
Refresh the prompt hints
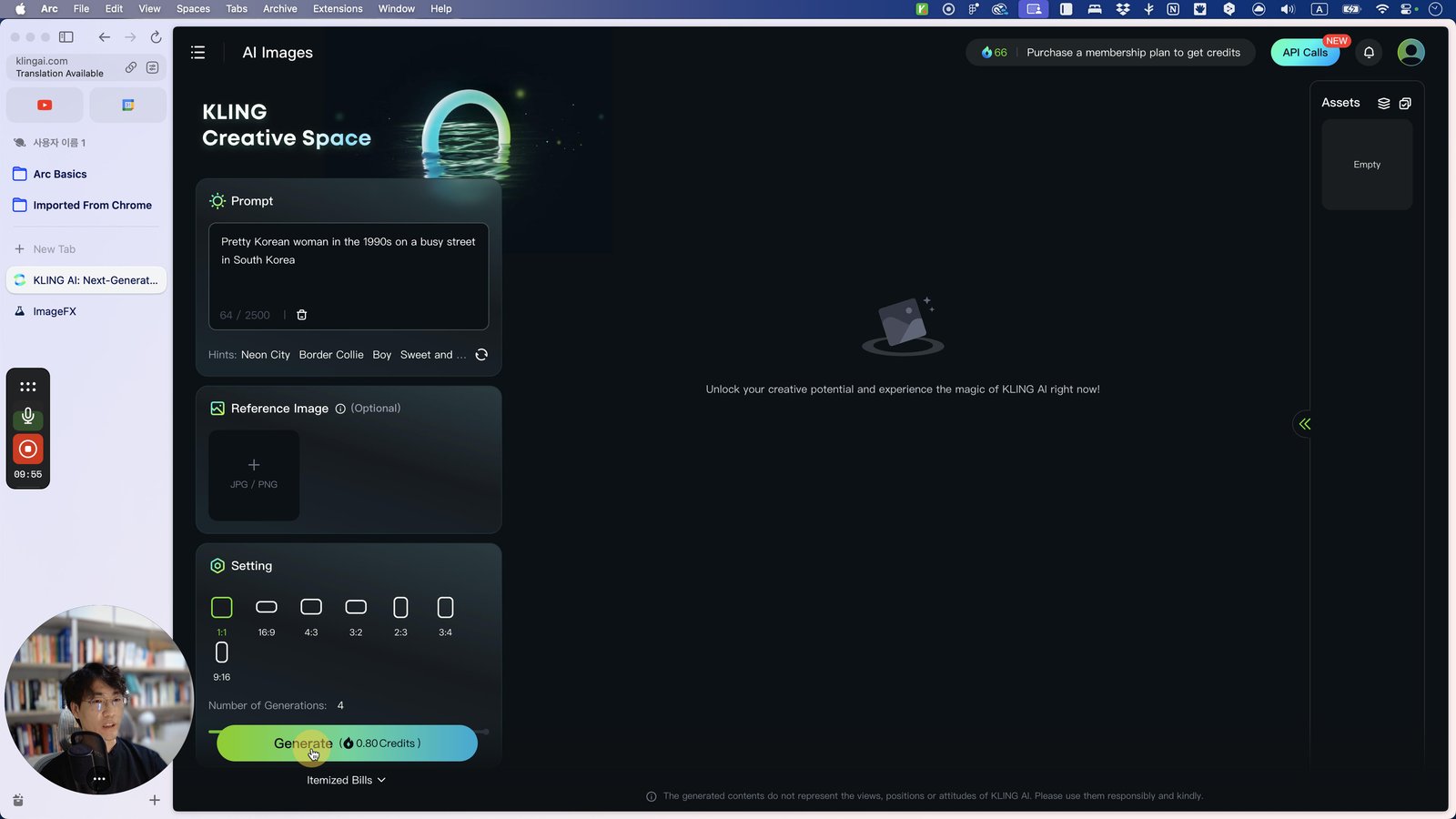tap(481, 355)
